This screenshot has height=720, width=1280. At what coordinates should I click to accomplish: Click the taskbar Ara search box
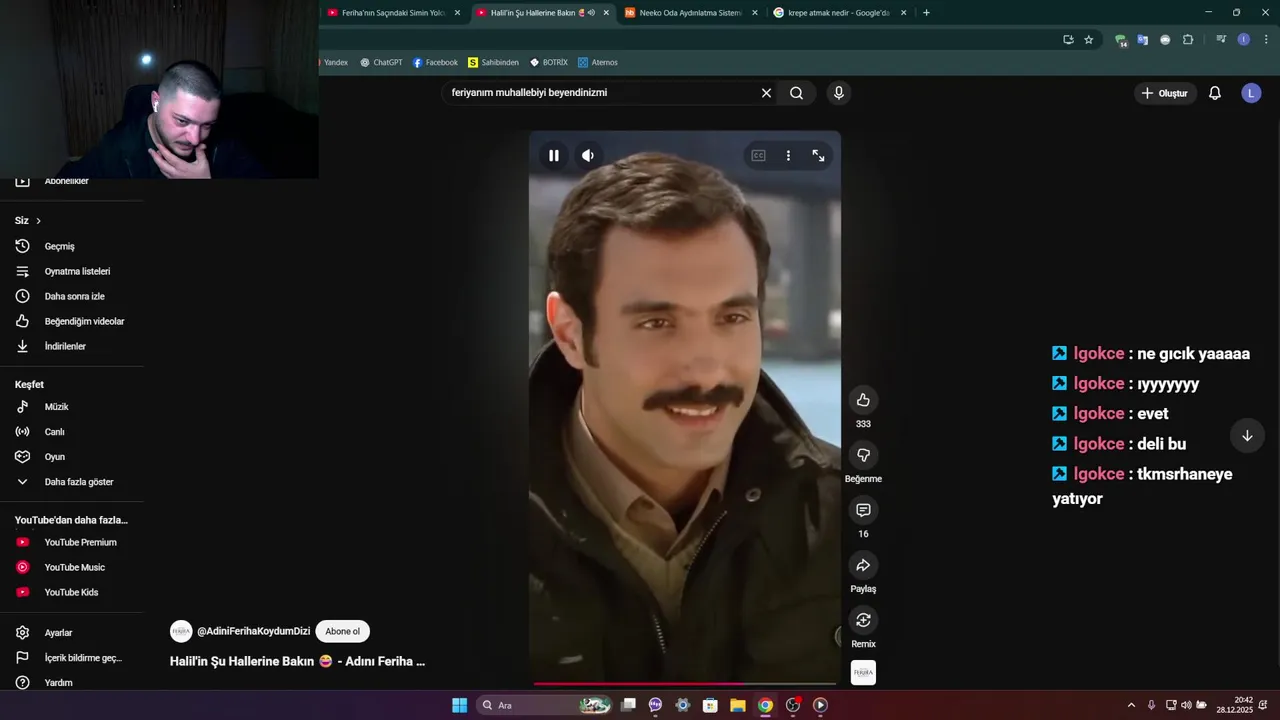click(x=545, y=705)
